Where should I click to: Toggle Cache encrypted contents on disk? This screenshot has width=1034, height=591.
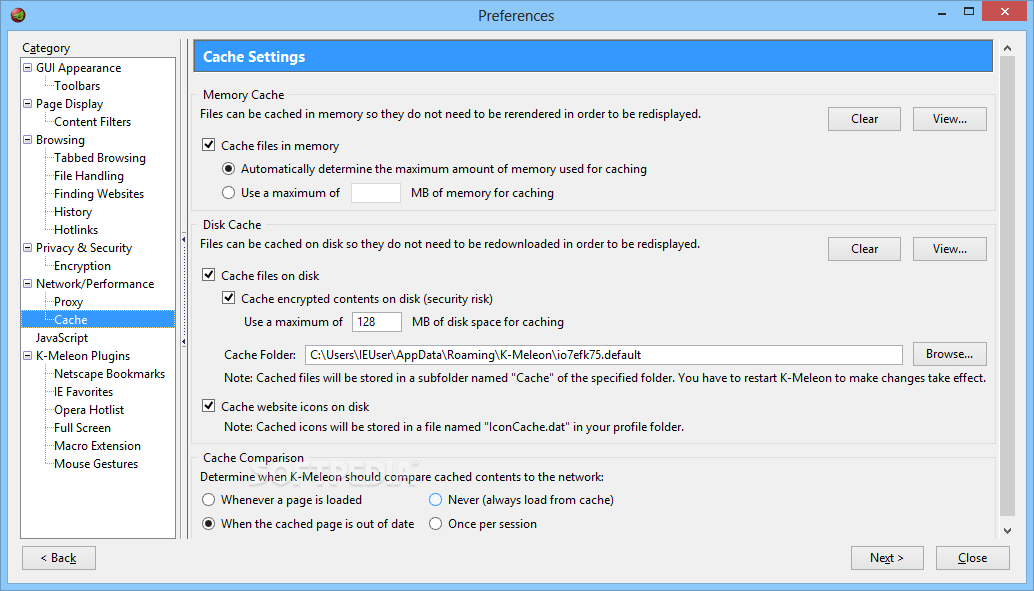coord(228,298)
